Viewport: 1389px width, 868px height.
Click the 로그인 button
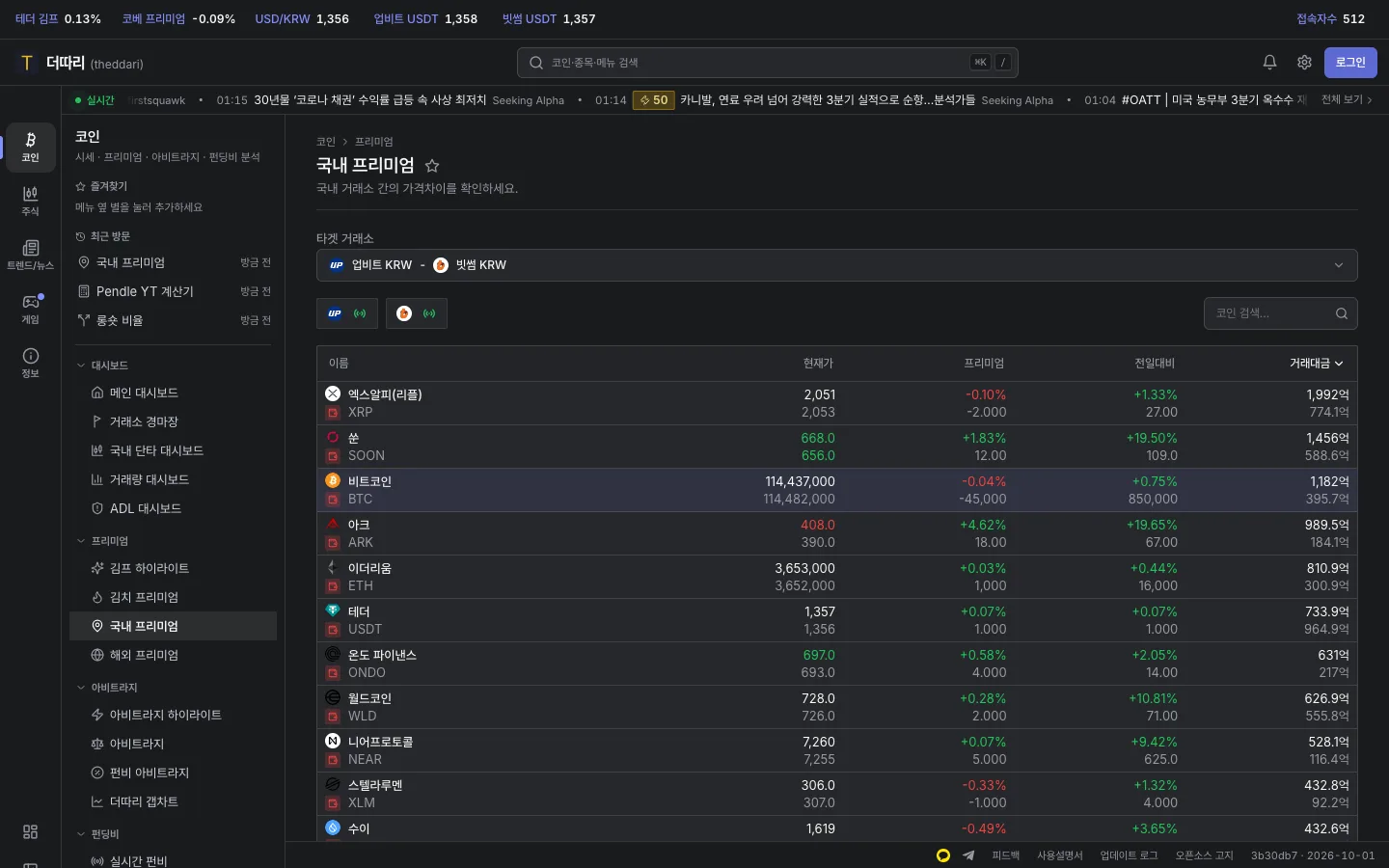pos(1350,63)
